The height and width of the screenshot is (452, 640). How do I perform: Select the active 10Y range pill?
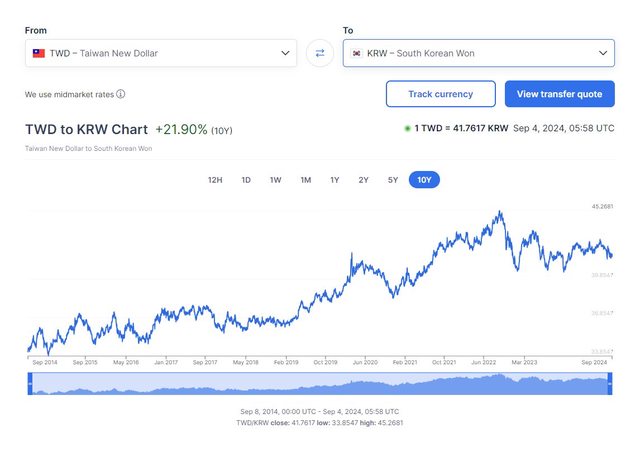pos(425,180)
